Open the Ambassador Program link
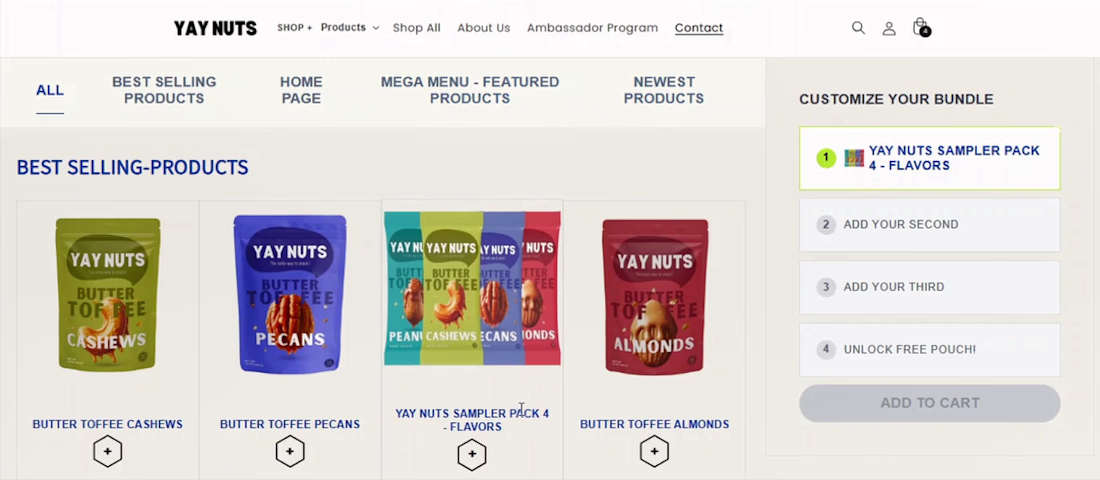Viewport: 1100px width, 480px height. [592, 28]
